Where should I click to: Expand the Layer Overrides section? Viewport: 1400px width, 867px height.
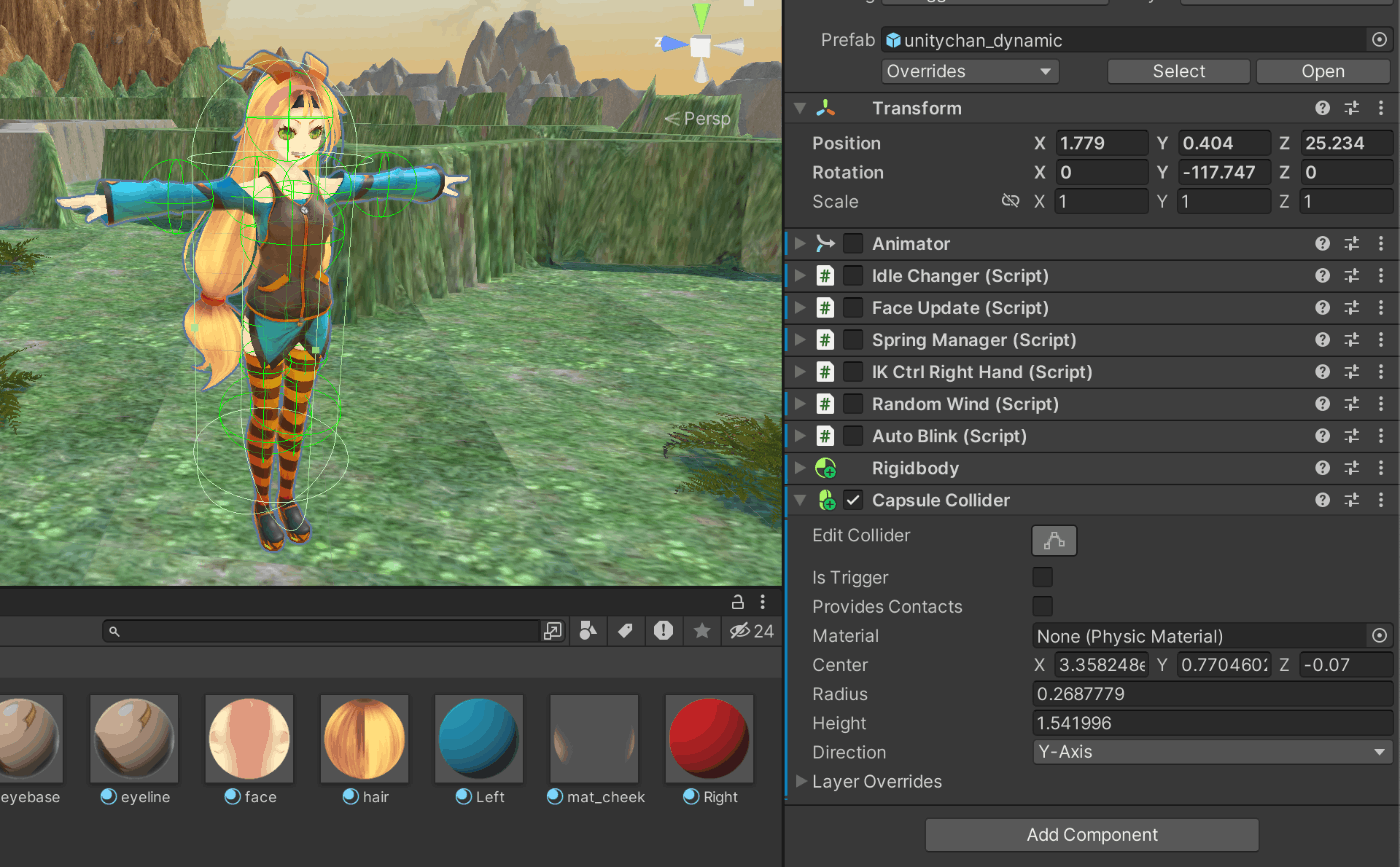[800, 781]
